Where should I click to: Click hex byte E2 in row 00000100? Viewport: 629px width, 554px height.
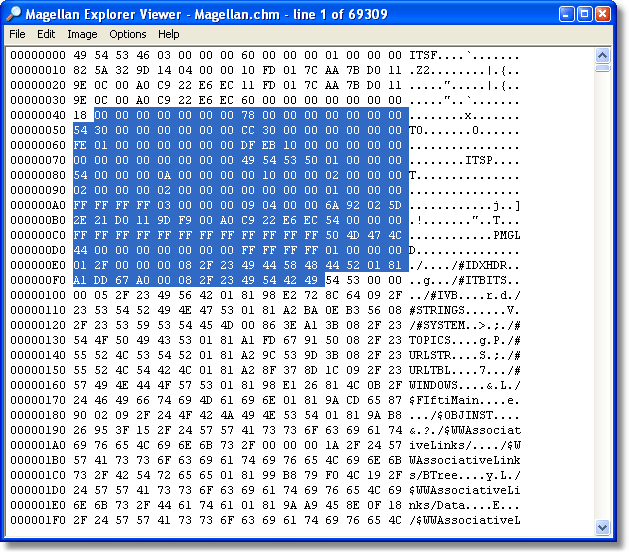point(290,295)
